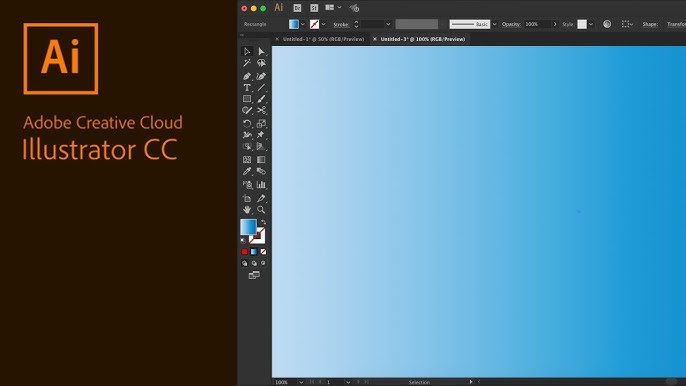Select the Width tool

coord(247,135)
